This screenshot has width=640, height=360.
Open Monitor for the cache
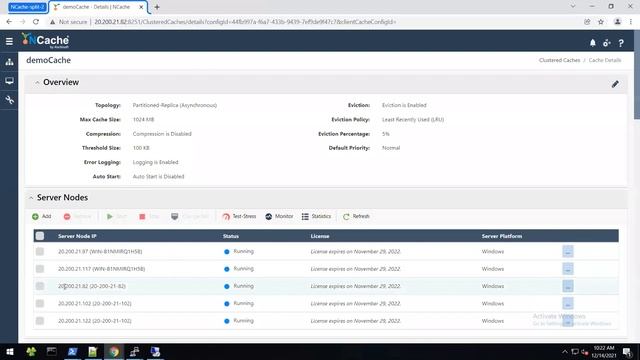tap(279, 216)
